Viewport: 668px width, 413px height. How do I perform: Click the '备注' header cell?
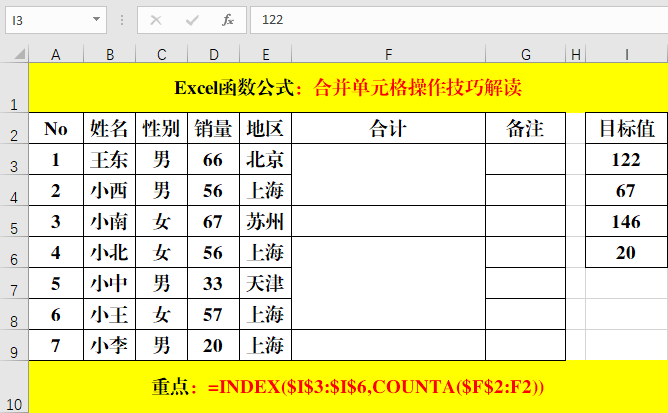pyautogui.click(x=526, y=128)
